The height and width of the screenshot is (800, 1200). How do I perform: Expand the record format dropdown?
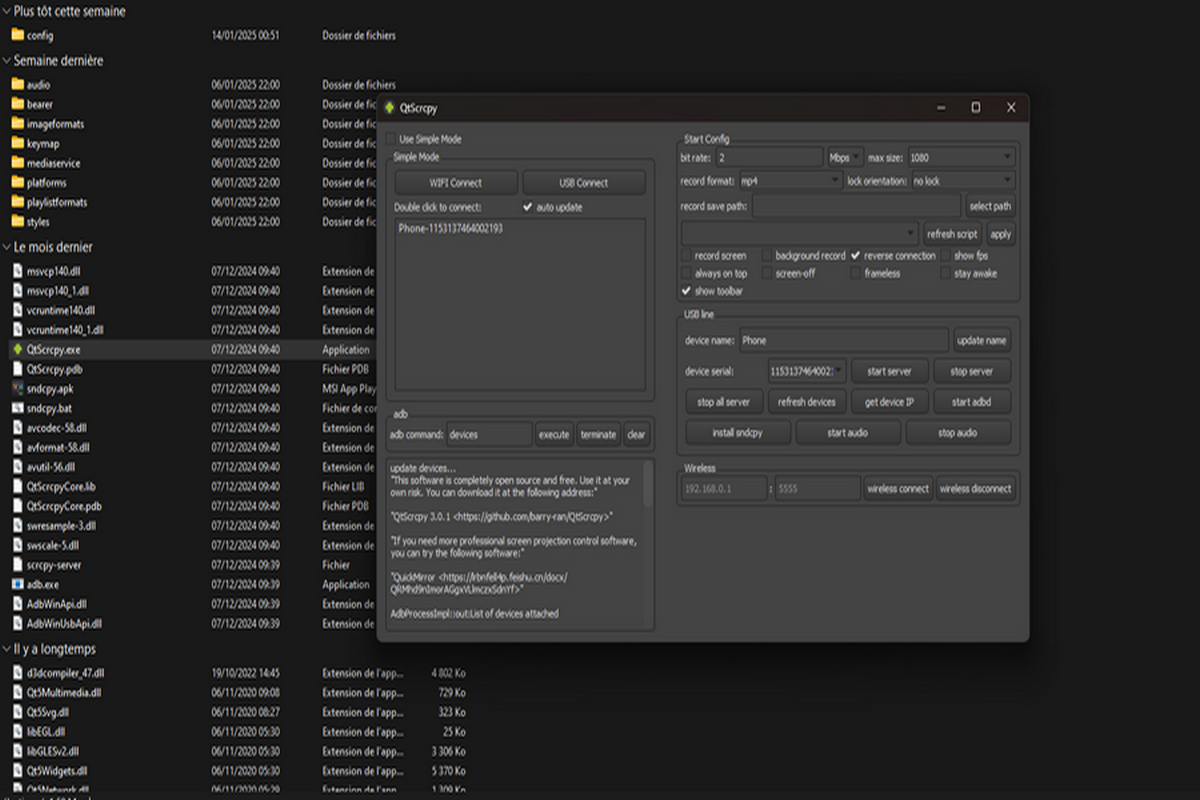790,181
